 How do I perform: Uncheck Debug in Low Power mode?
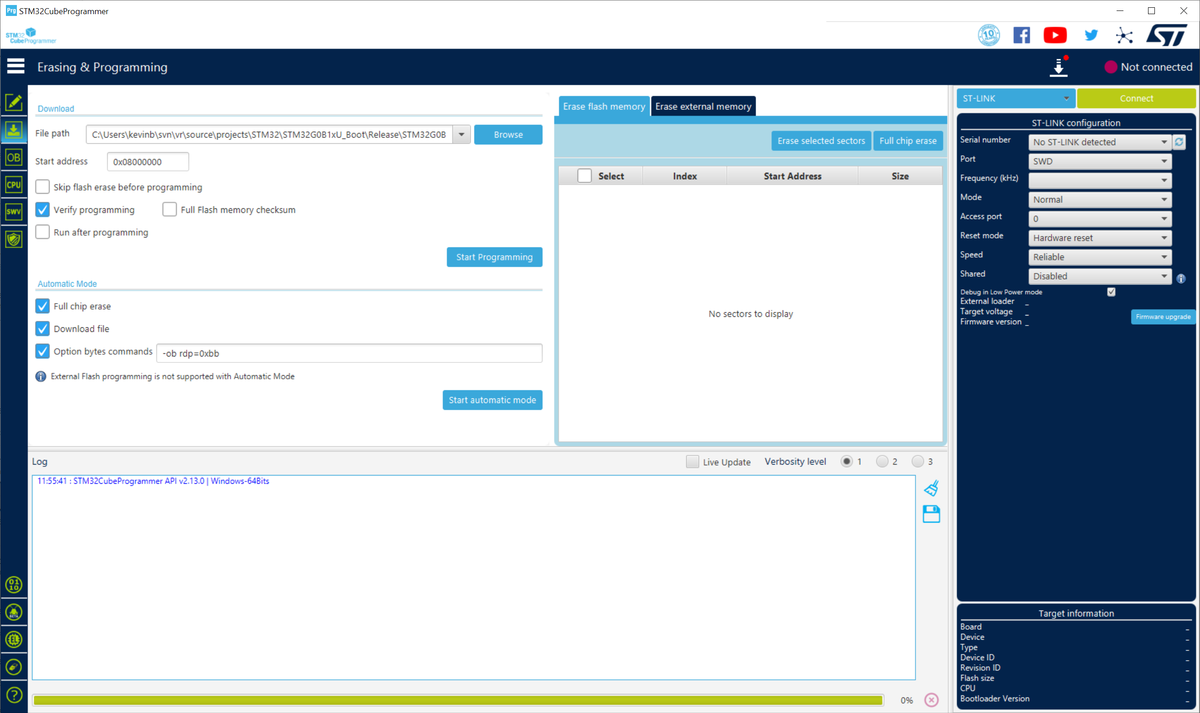(x=1111, y=291)
